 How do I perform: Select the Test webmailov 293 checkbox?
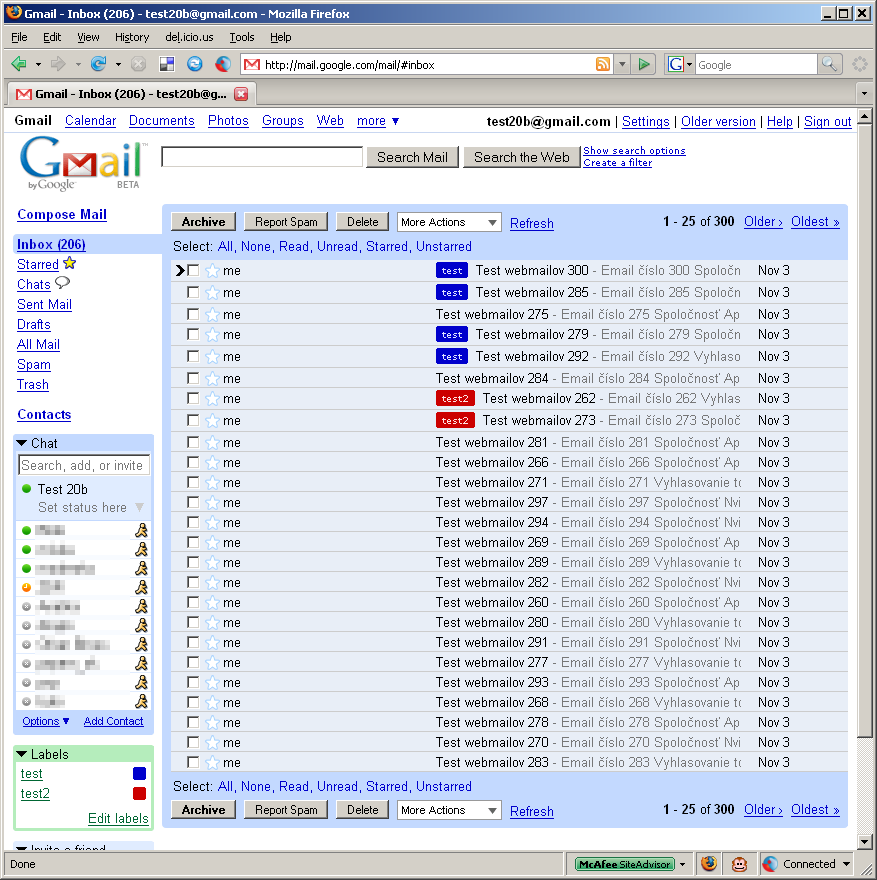coord(193,682)
